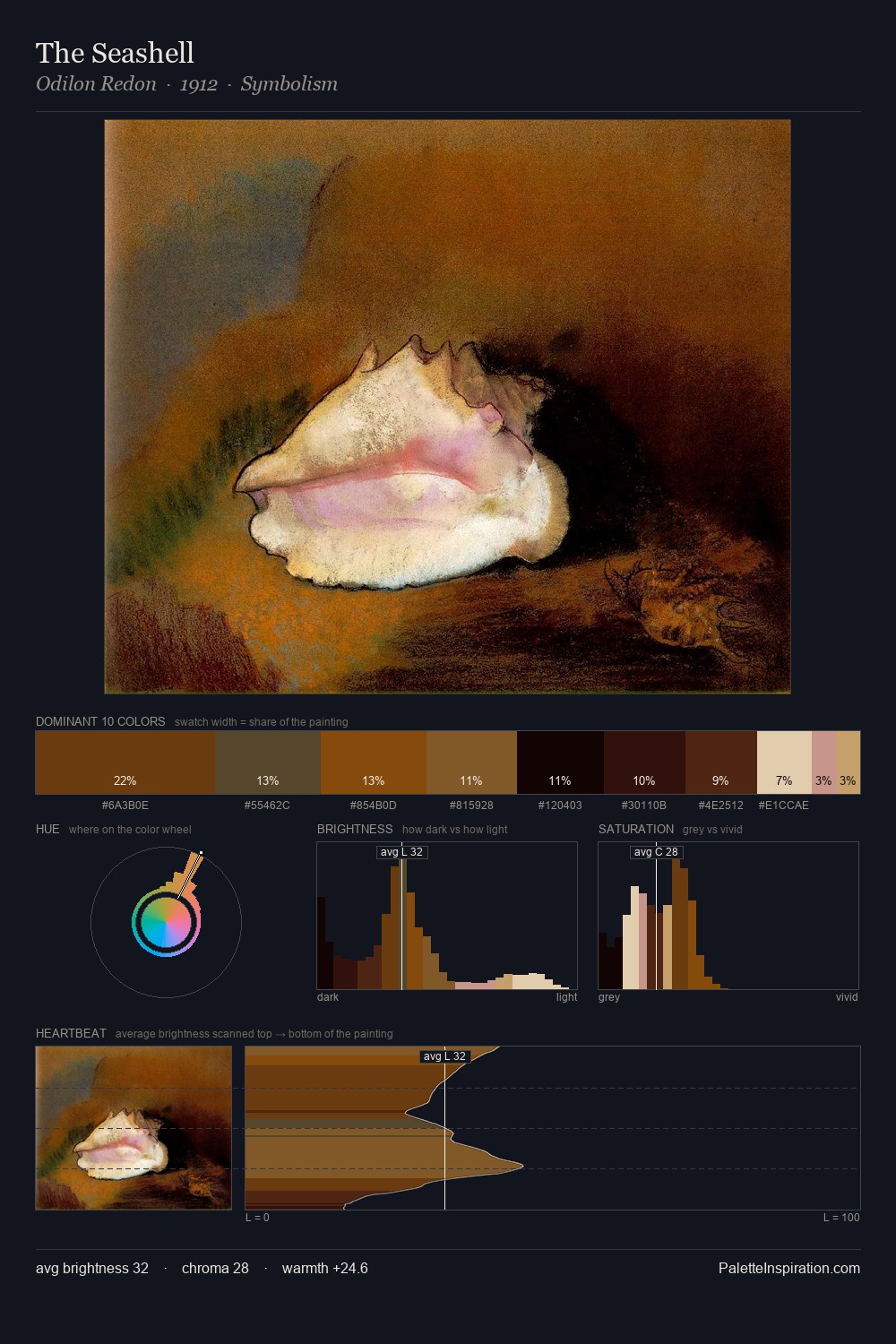The height and width of the screenshot is (1344, 896).
Task: Click the "avg brightness 32" footer stat
Action: click(92, 1268)
